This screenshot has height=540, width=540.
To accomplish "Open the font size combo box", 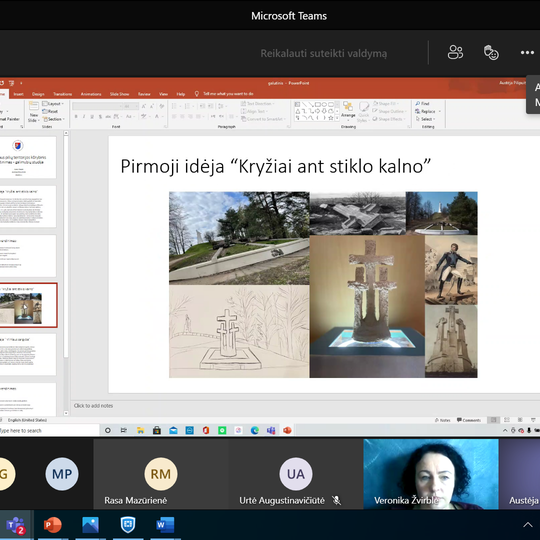I will 131,106.
